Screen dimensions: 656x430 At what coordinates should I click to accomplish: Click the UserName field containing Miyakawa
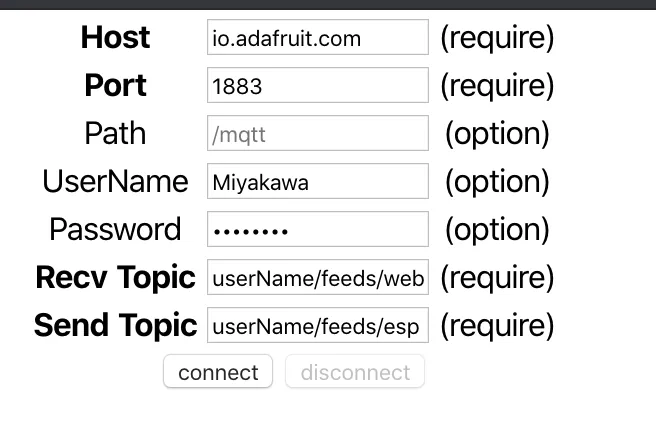(x=317, y=182)
